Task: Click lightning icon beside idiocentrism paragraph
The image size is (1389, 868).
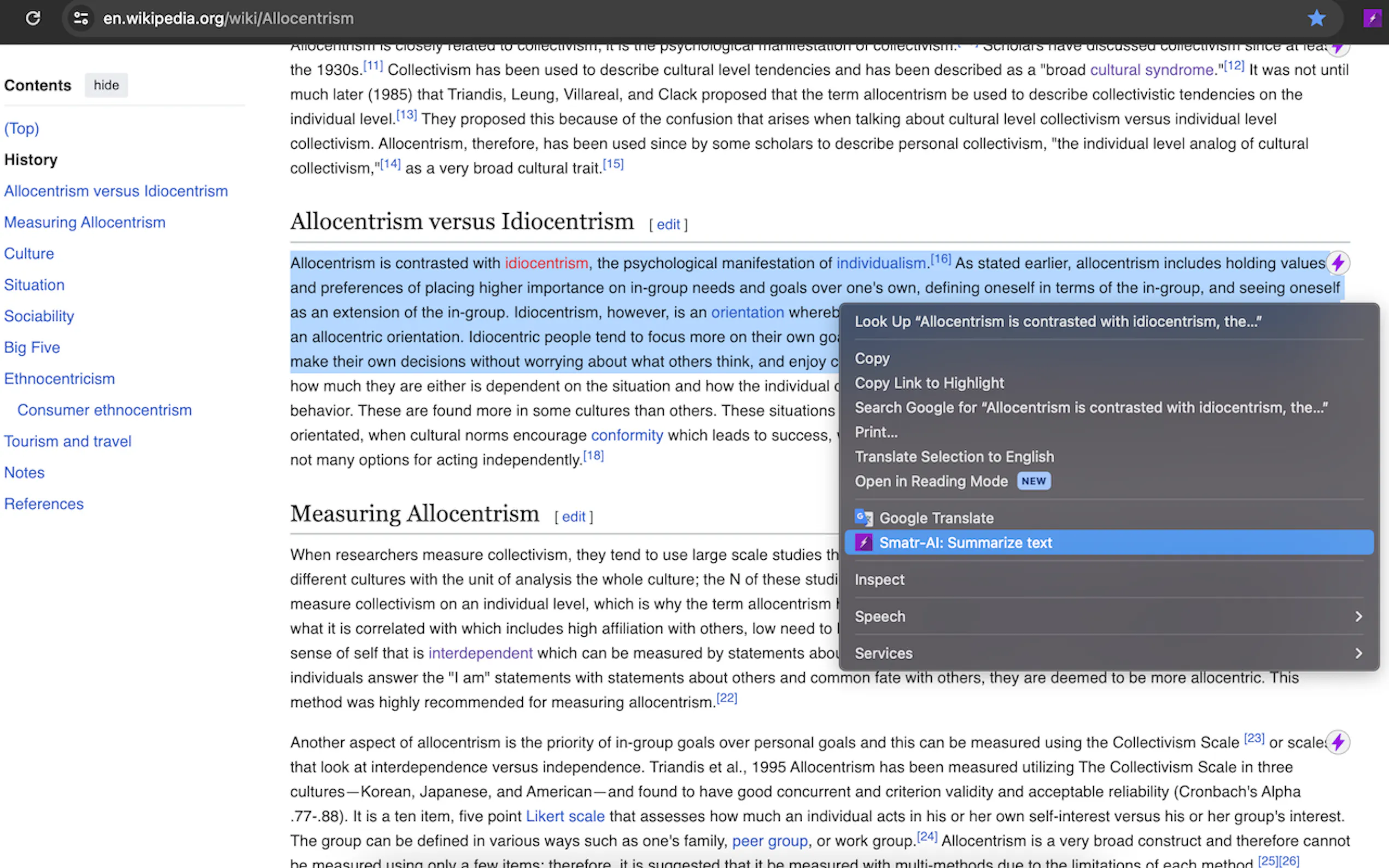Action: pyautogui.click(x=1338, y=263)
